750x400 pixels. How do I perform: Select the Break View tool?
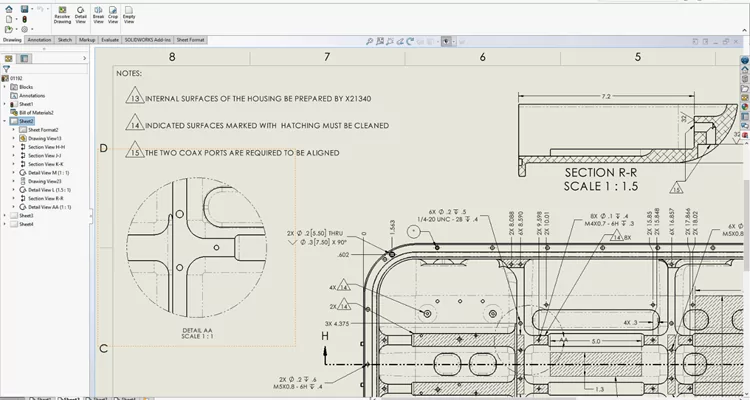98,15
